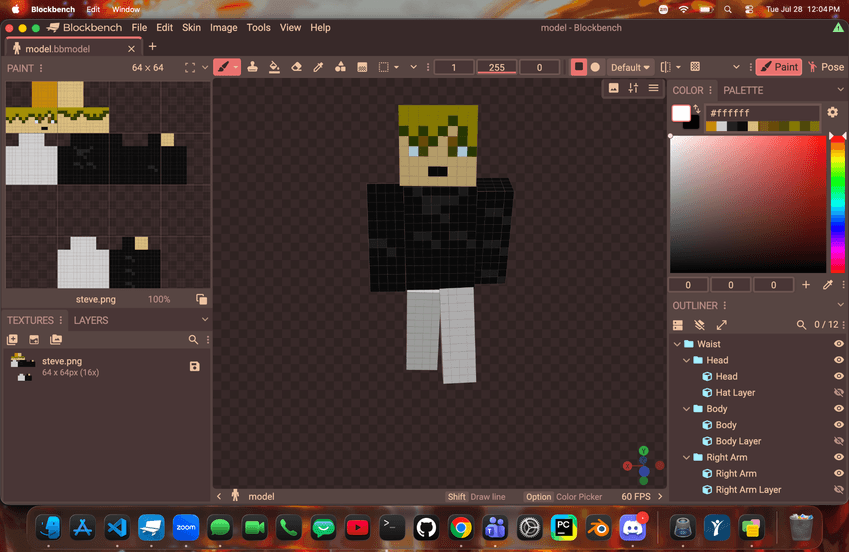The image size is (849, 552).
Task: Show the Body Layer cube
Action: click(839, 441)
